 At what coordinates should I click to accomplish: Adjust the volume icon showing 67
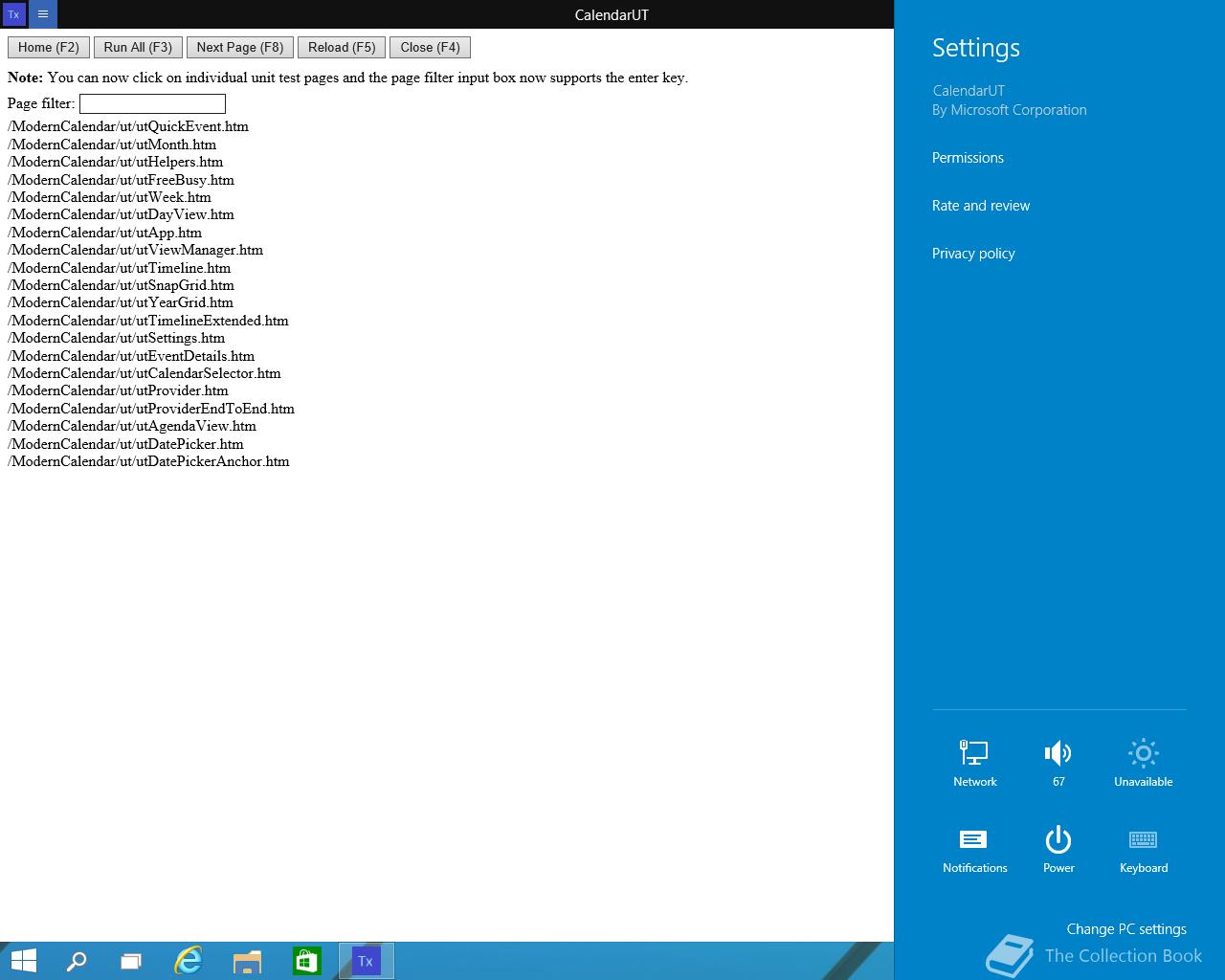(1058, 763)
